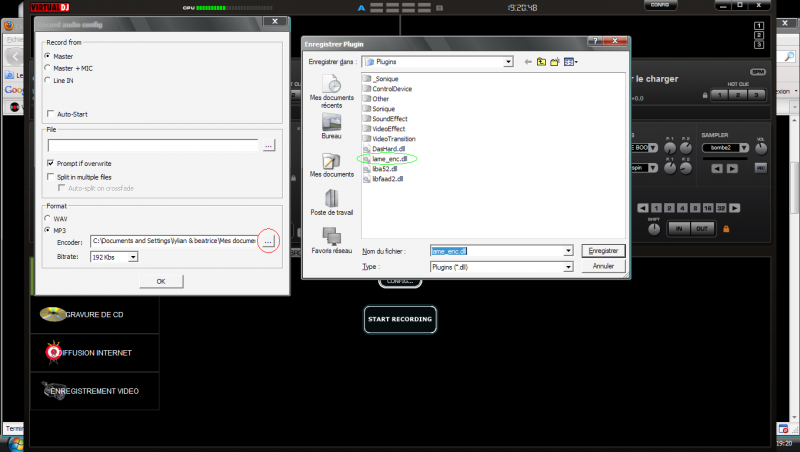This screenshot has width=800, height=452.
Task: Confirm record audio config with OK
Action: [x=161, y=281]
